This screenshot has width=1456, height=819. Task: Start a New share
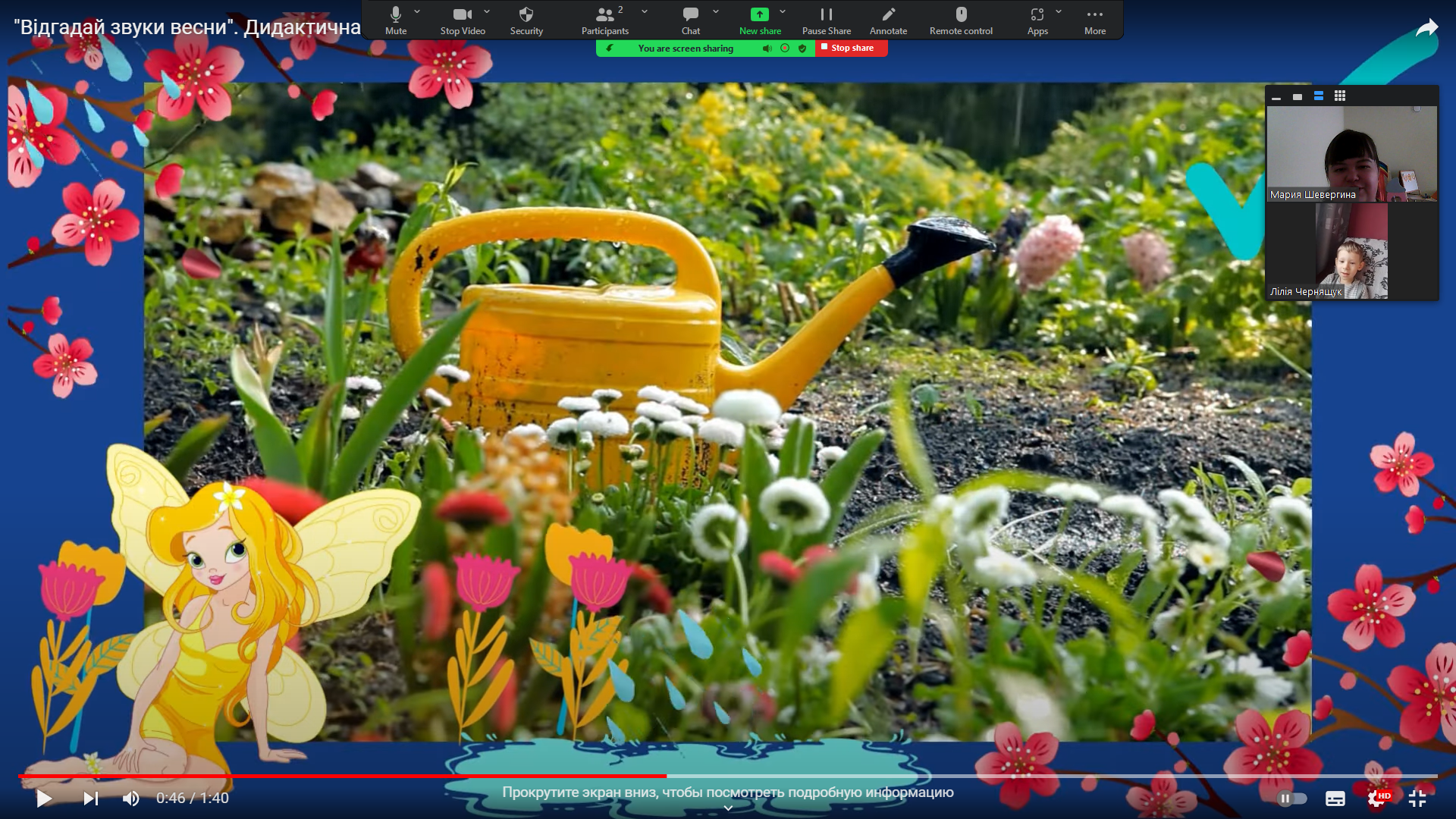[x=760, y=20]
